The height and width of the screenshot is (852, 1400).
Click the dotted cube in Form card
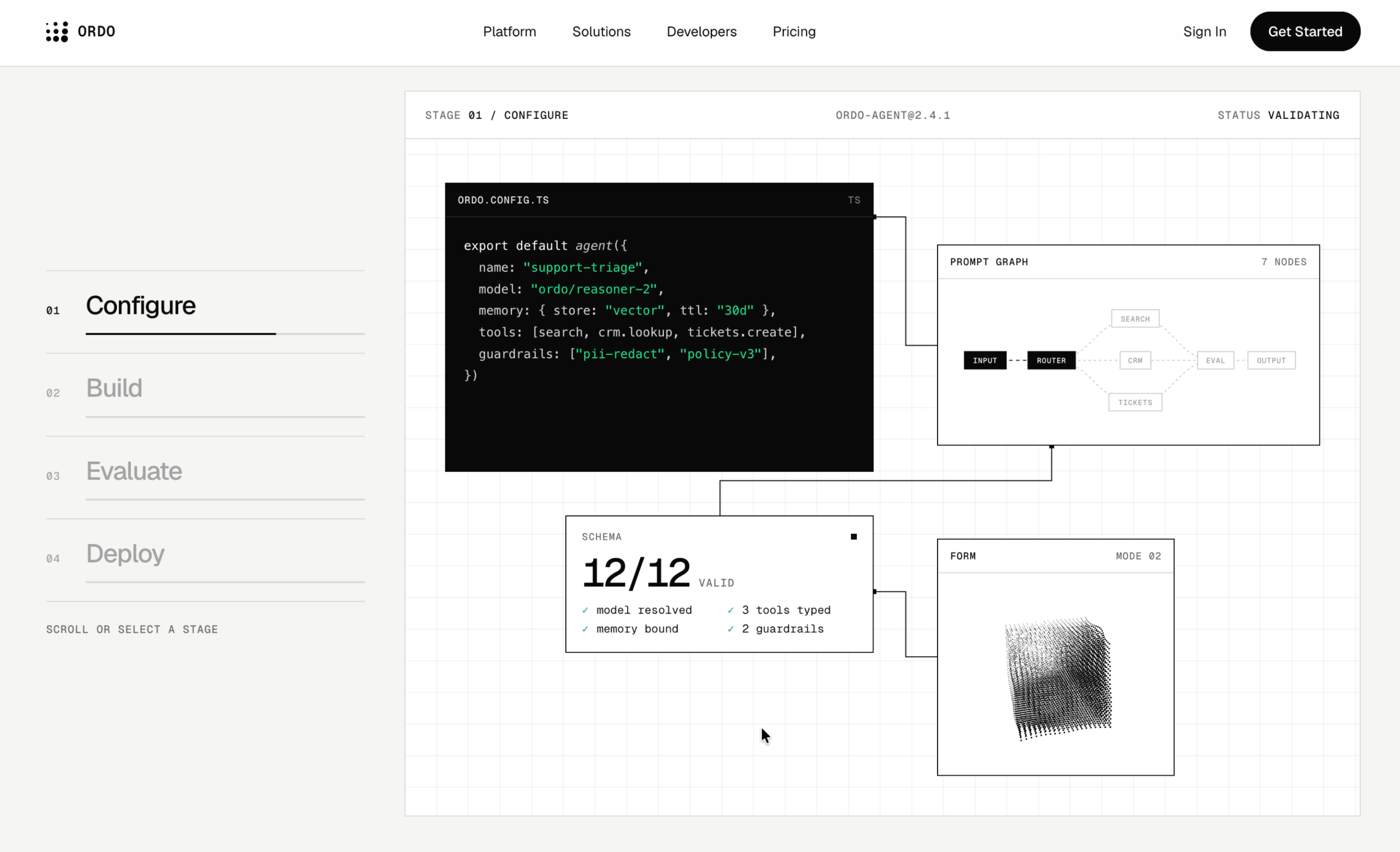point(1058,679)
